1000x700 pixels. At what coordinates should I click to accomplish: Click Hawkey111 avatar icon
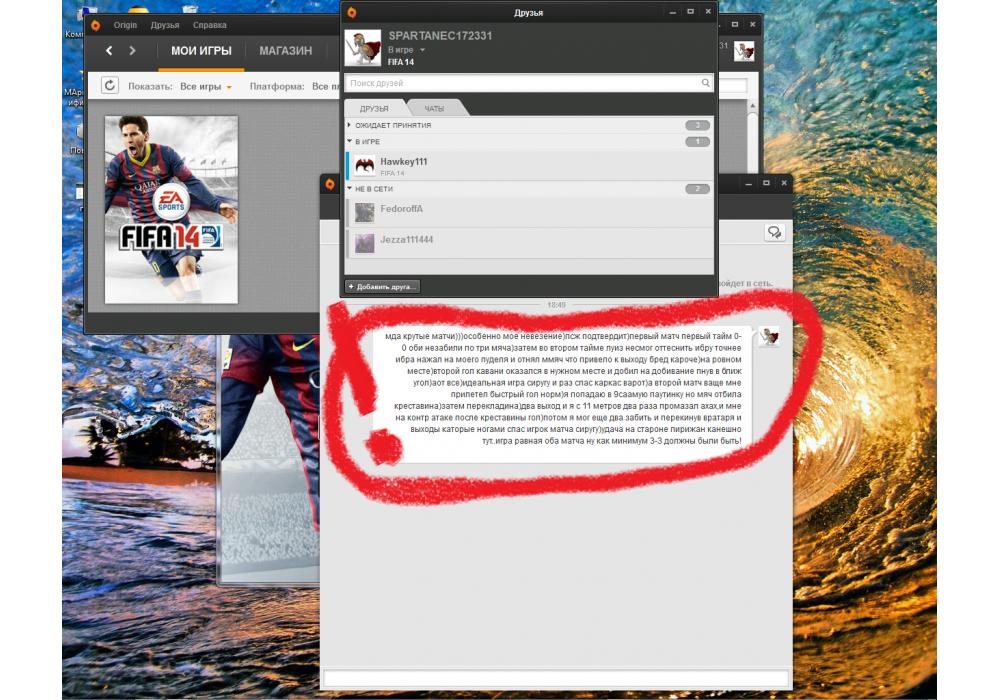click(x=364, y=166)
